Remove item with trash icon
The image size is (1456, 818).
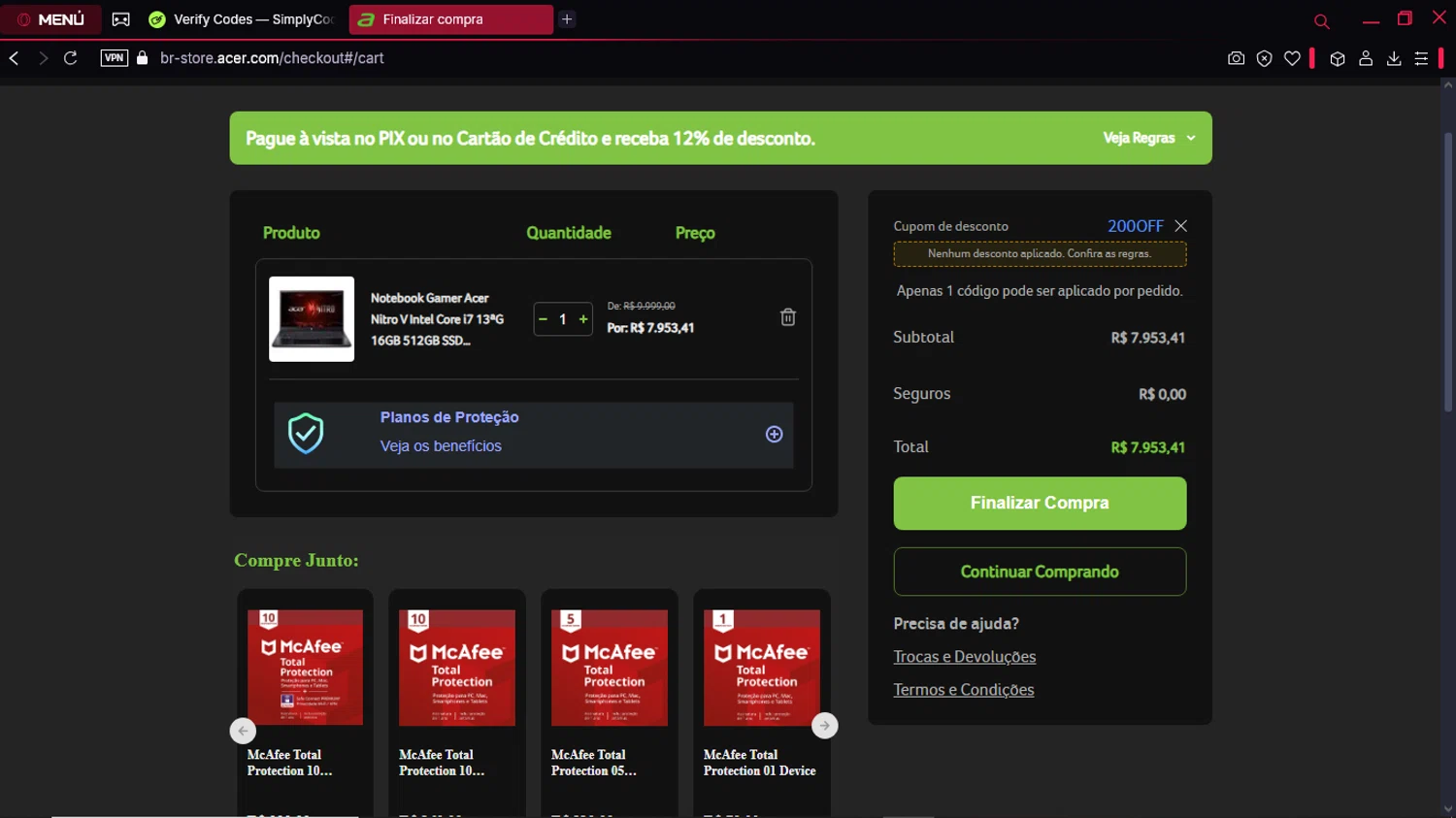788,317
